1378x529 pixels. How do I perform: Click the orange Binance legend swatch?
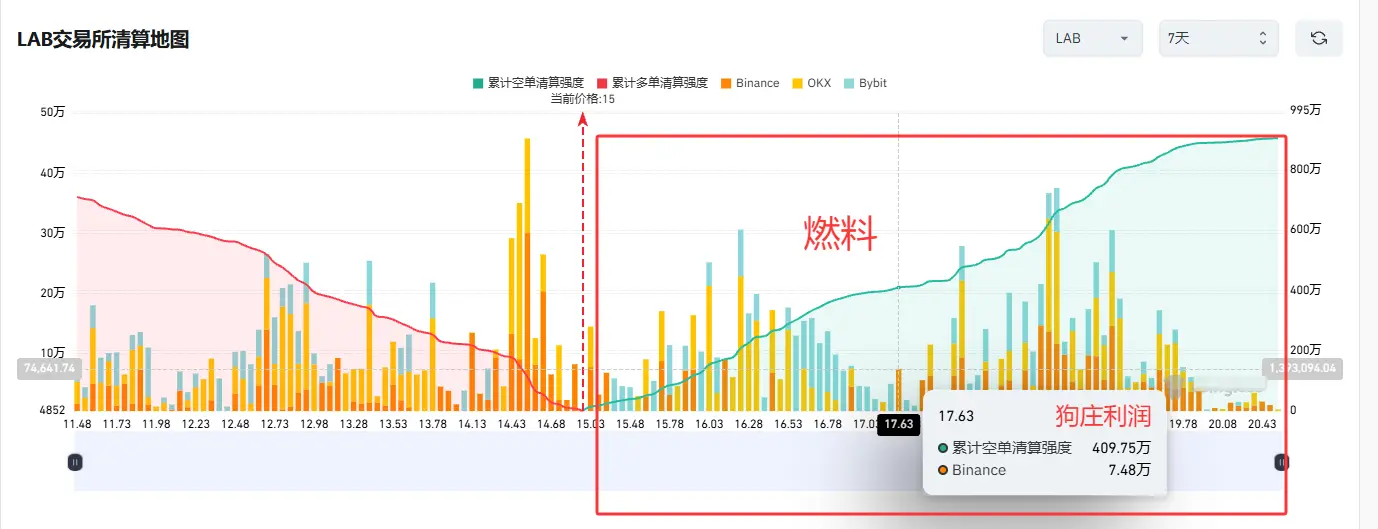(x=725, y=83)
